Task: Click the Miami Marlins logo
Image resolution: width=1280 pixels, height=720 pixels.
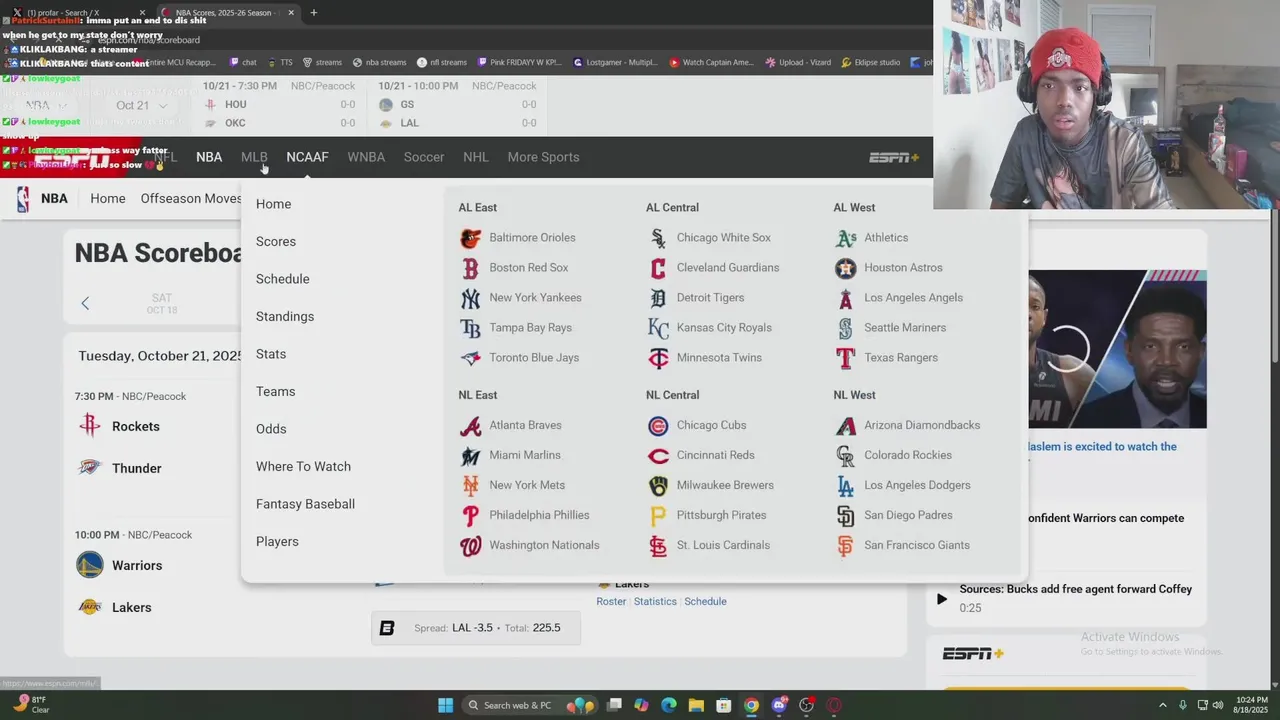Action: [470, 456]
